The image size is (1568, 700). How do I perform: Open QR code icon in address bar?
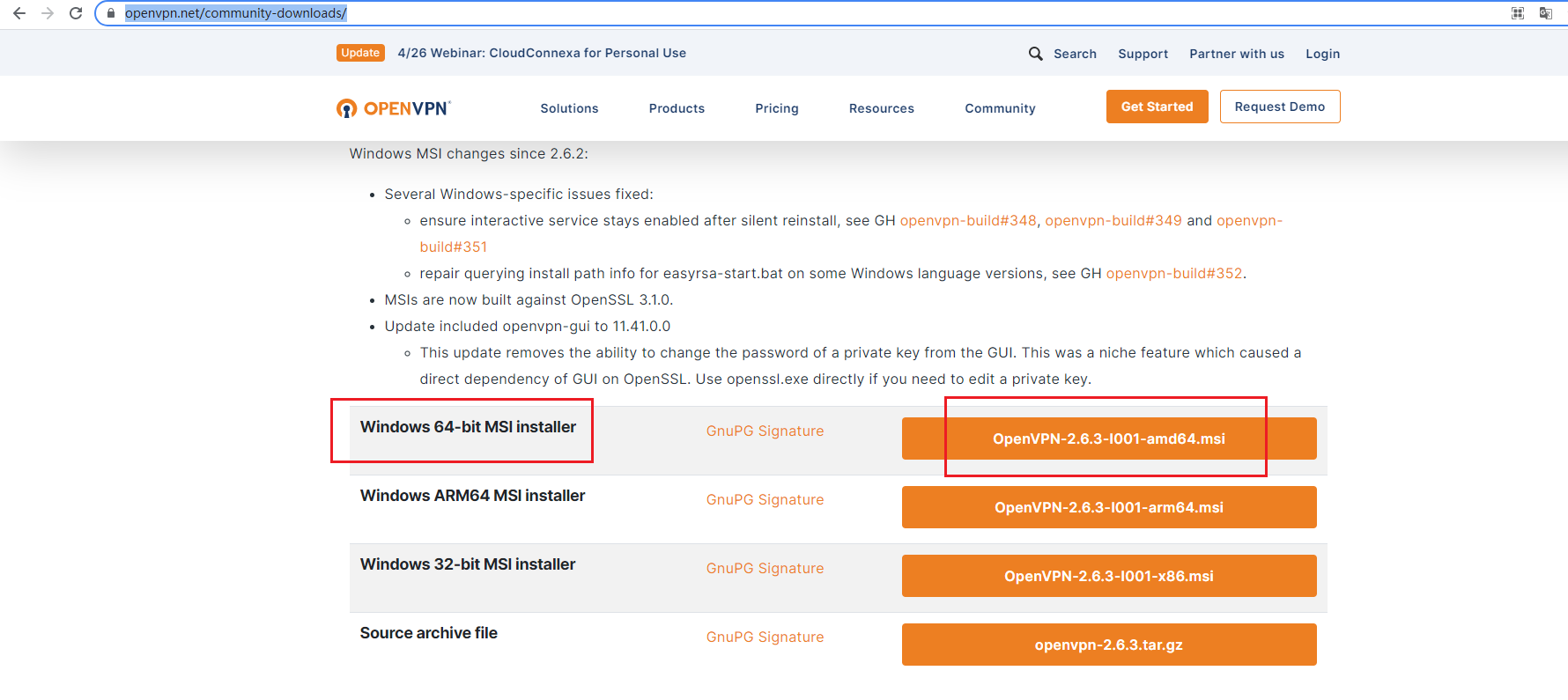click(x=1518, y=13)
